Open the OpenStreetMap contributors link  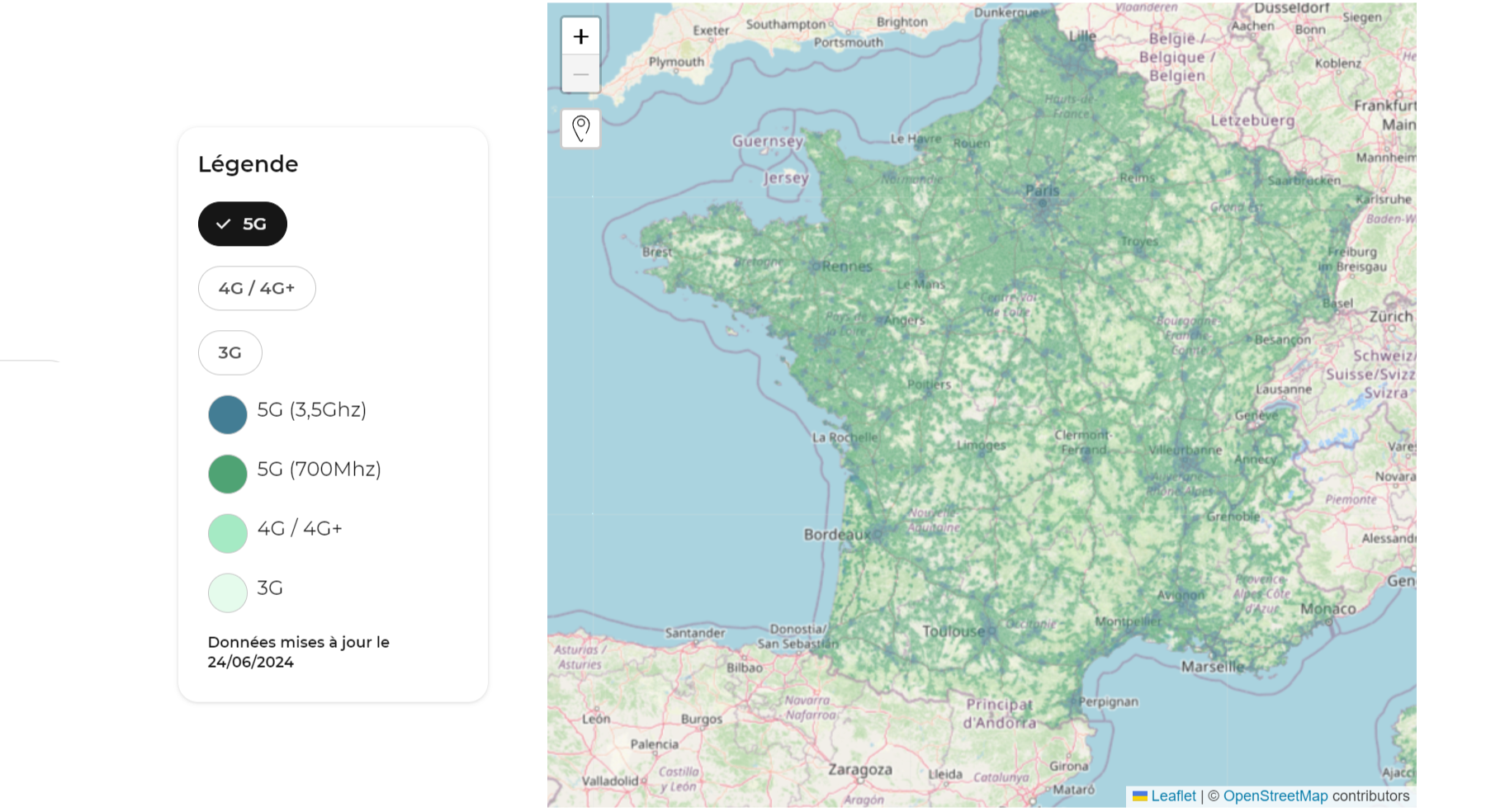(1275, 795)
